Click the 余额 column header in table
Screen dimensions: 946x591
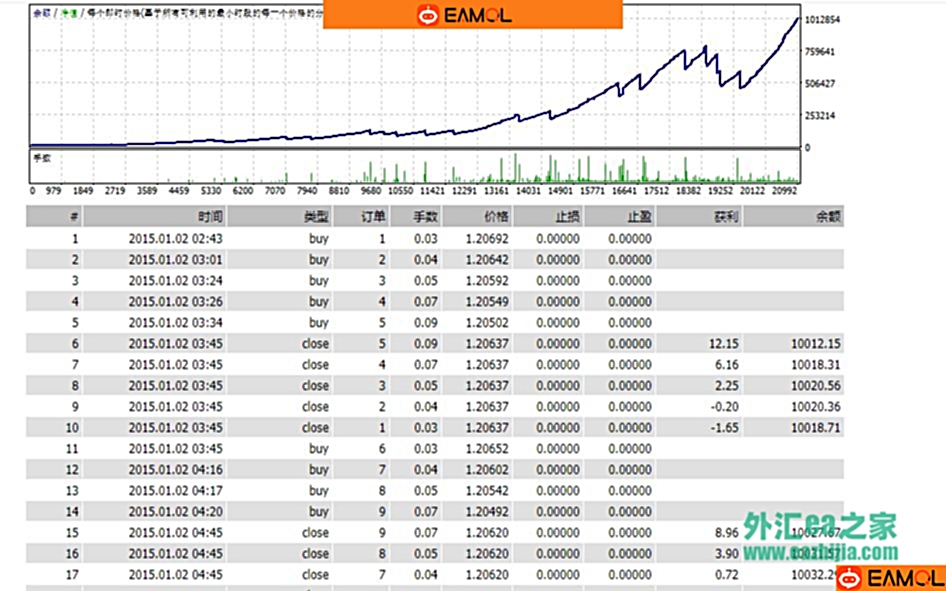(x=828, y=216)
